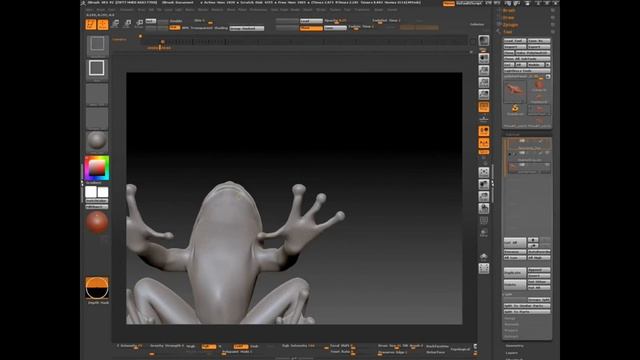Toggle PolyF polyframe display
Screen dimensions: 640x360
(484, 220)
